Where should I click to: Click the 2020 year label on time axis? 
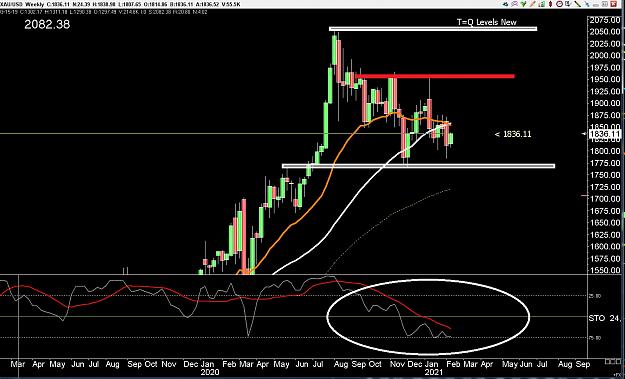(x=210, y=372)
